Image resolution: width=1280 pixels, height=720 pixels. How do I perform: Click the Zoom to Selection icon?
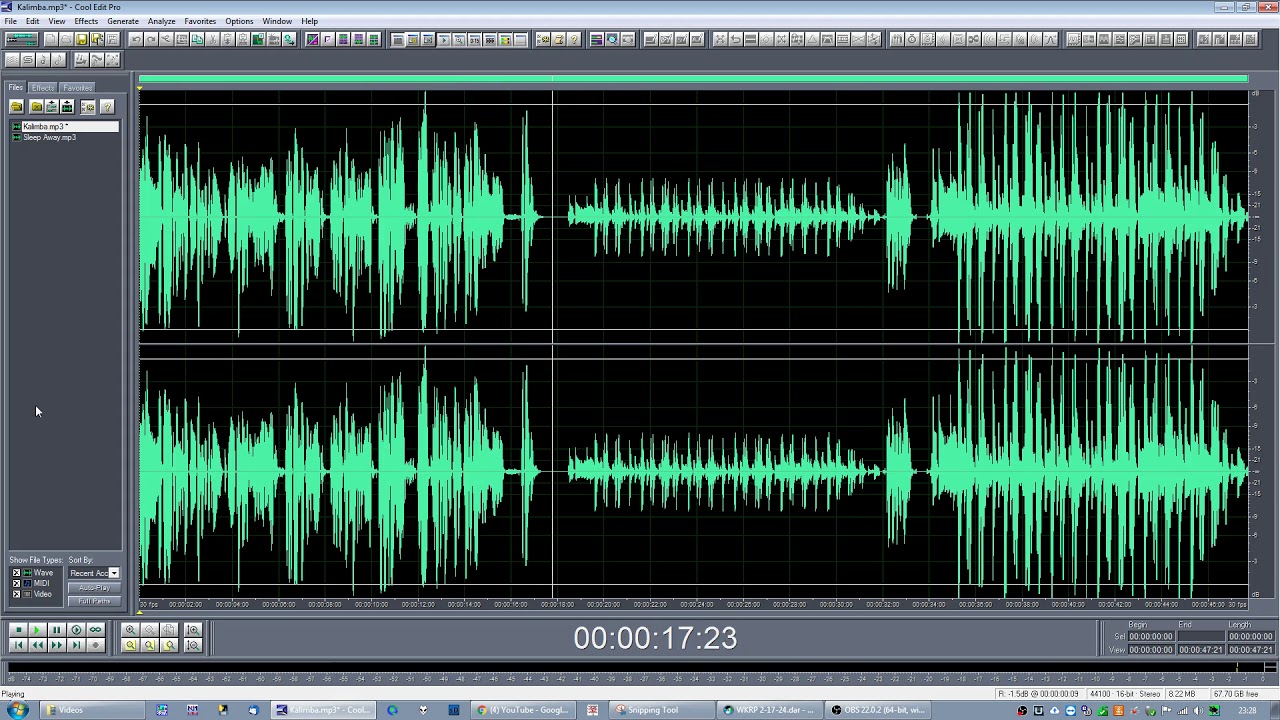(x=130, y=645)
